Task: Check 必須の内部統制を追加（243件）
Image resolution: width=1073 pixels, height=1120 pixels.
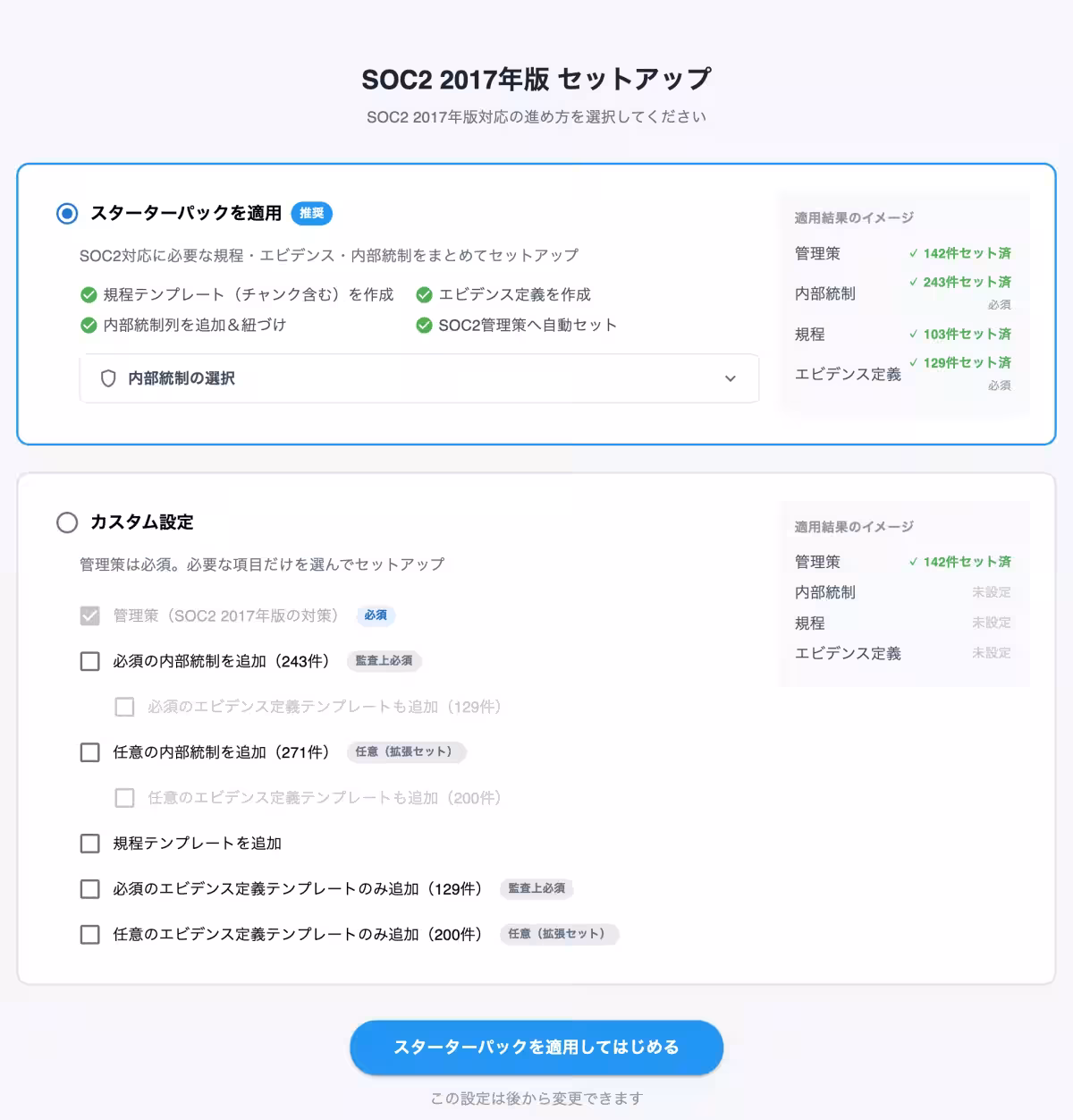Action: click(x=89, y=661)
